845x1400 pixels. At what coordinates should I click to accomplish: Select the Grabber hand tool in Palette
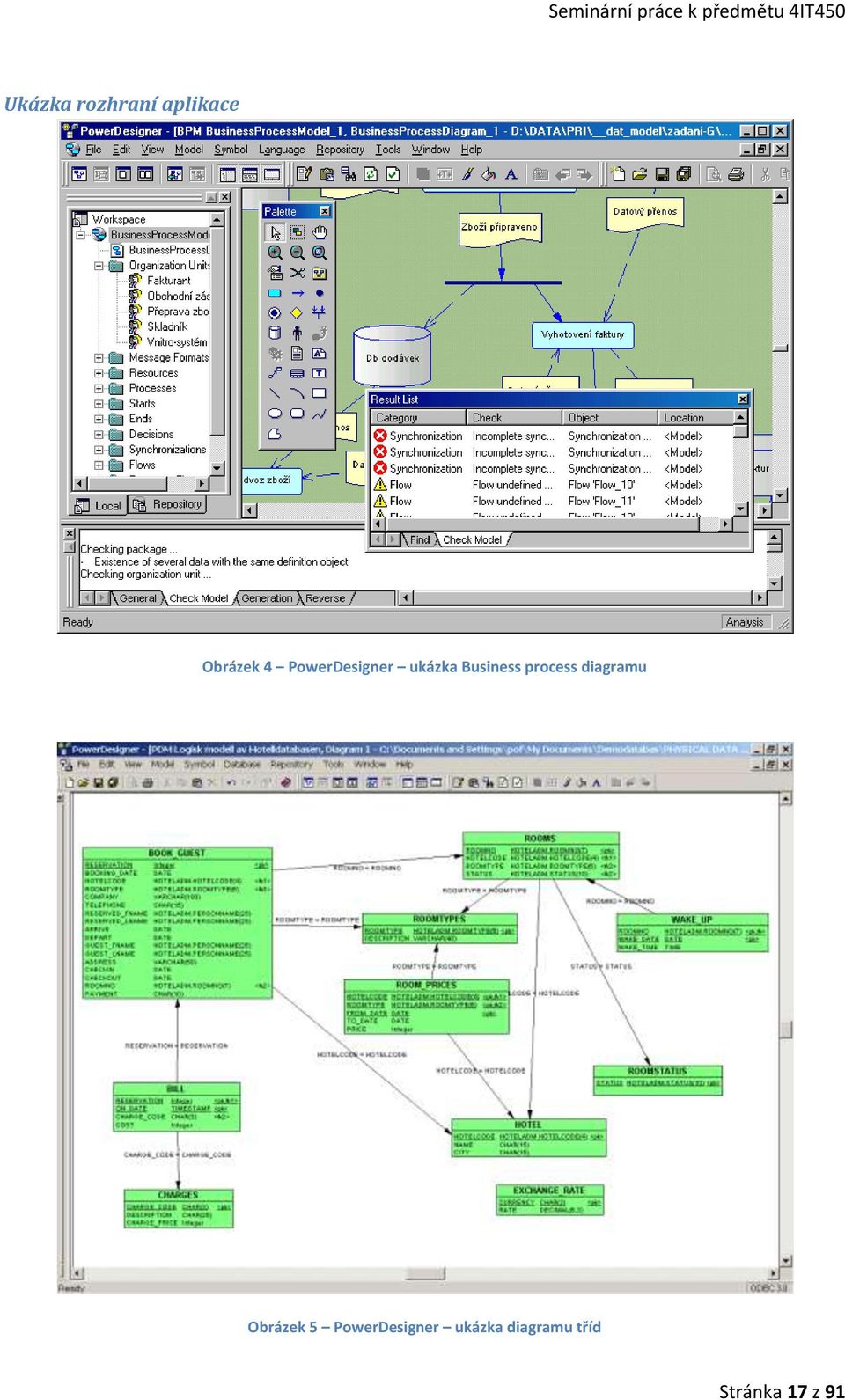(x=320, y=232)
